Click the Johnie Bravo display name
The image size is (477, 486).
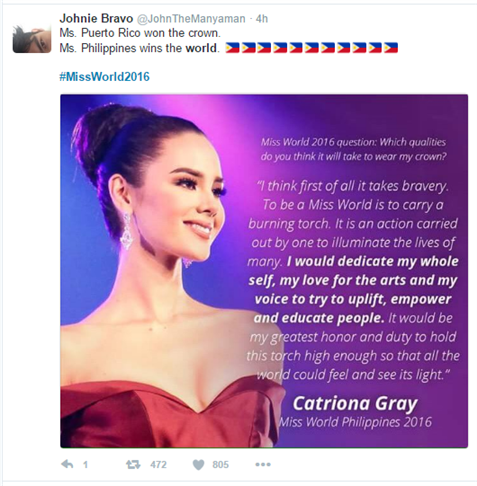click(96, 18)
